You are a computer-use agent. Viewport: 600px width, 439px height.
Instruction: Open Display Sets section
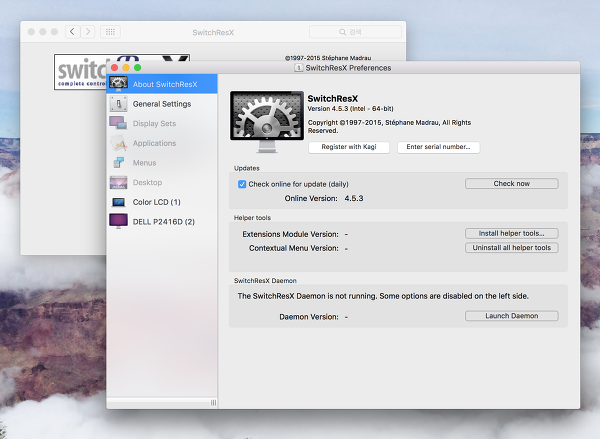pos(162,123)
